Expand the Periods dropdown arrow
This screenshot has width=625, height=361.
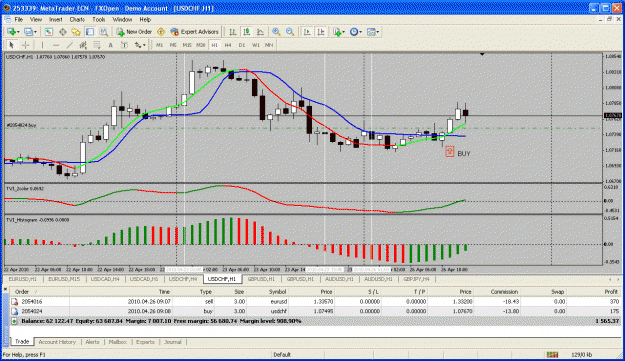coord(360,32)
